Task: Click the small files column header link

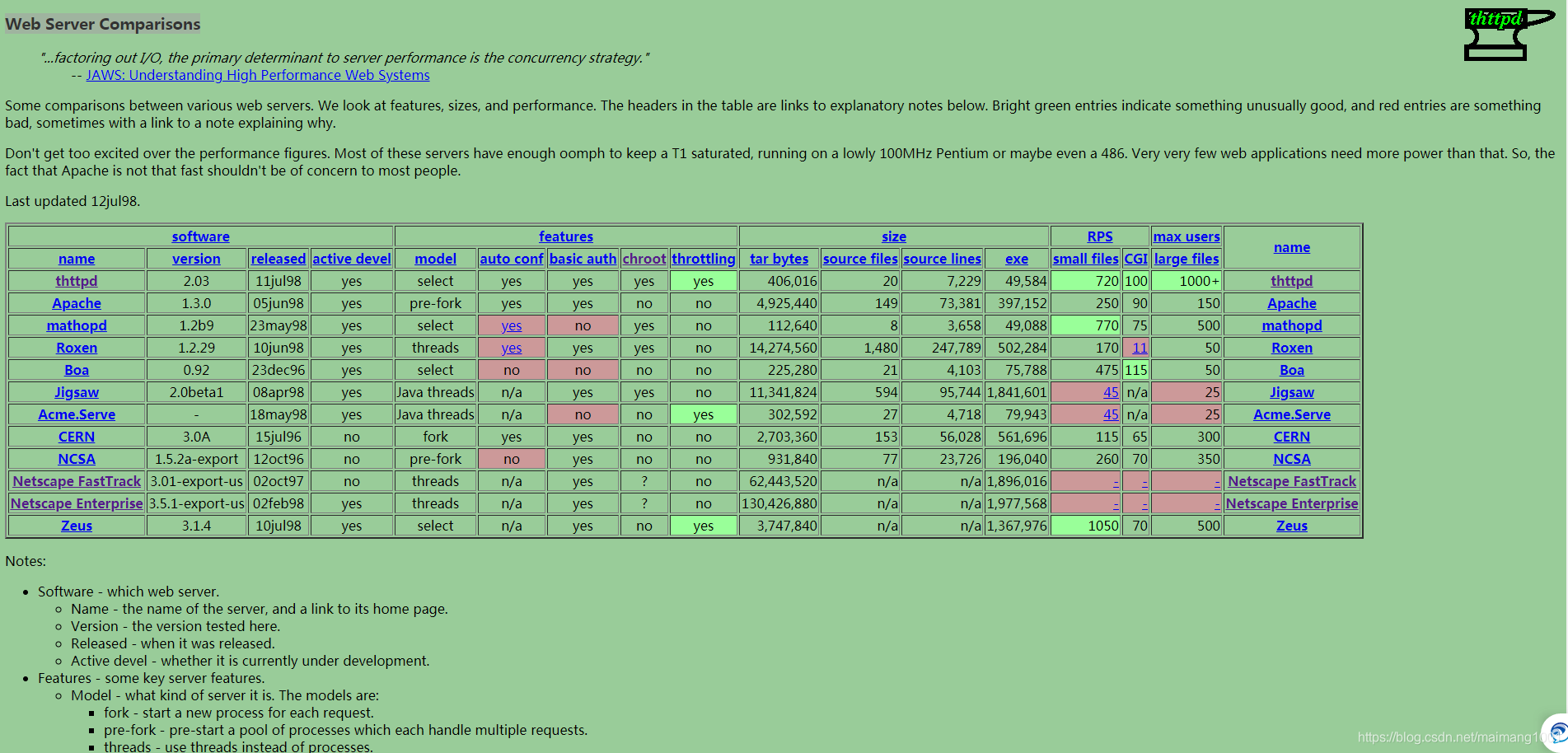Action: tap(1086, 259)
